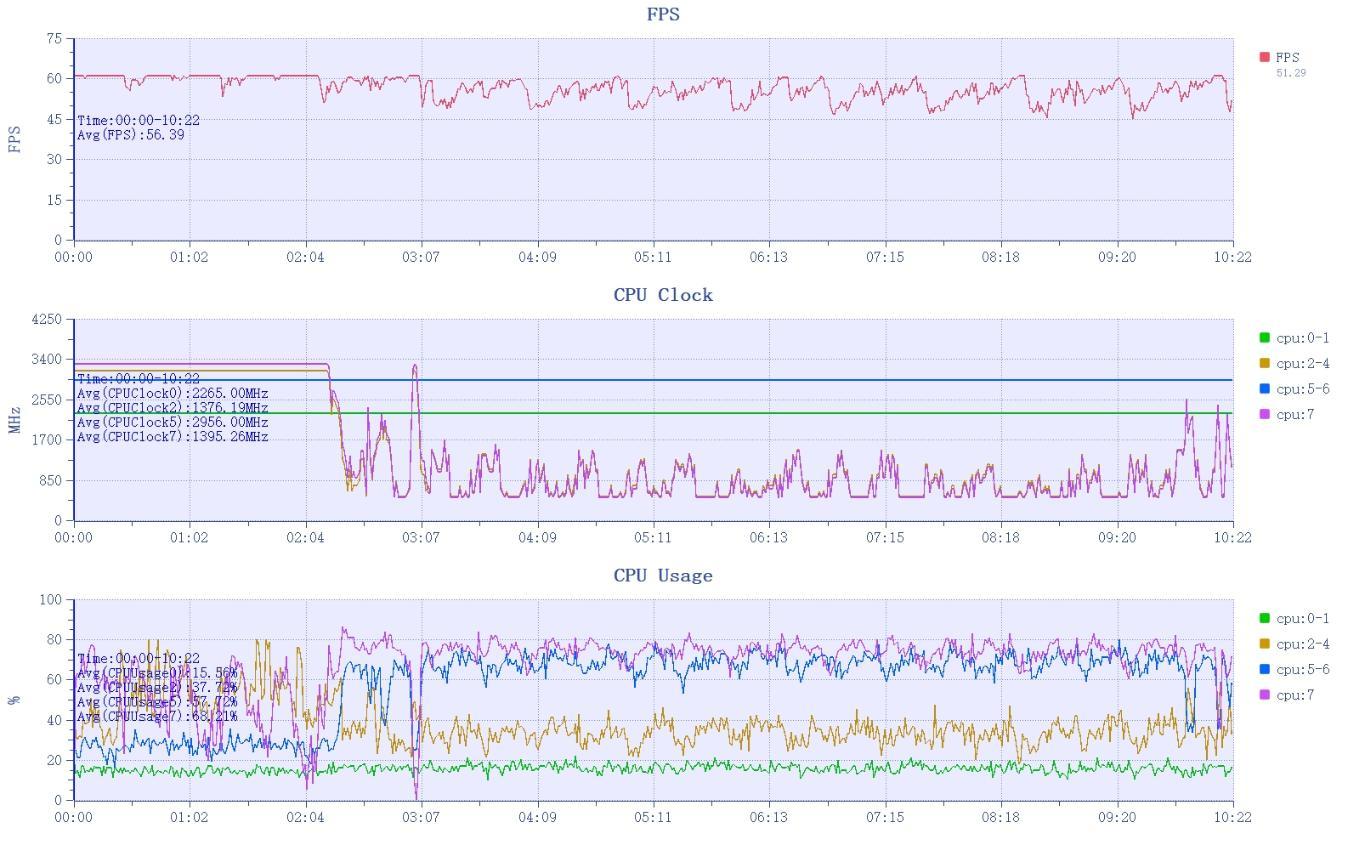The width and height of the screenshot is (1365, 845).
Task: Click the CPU Clock chart title
Action: pyautogui.click(x=664, y=295)
